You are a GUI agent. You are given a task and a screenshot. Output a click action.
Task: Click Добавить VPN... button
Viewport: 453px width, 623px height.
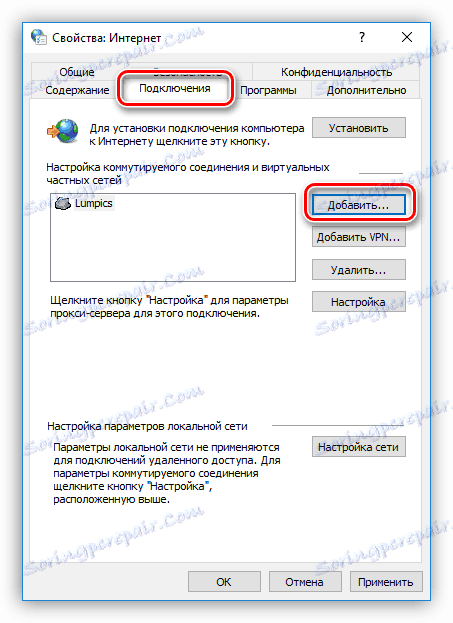click(359, 237)
